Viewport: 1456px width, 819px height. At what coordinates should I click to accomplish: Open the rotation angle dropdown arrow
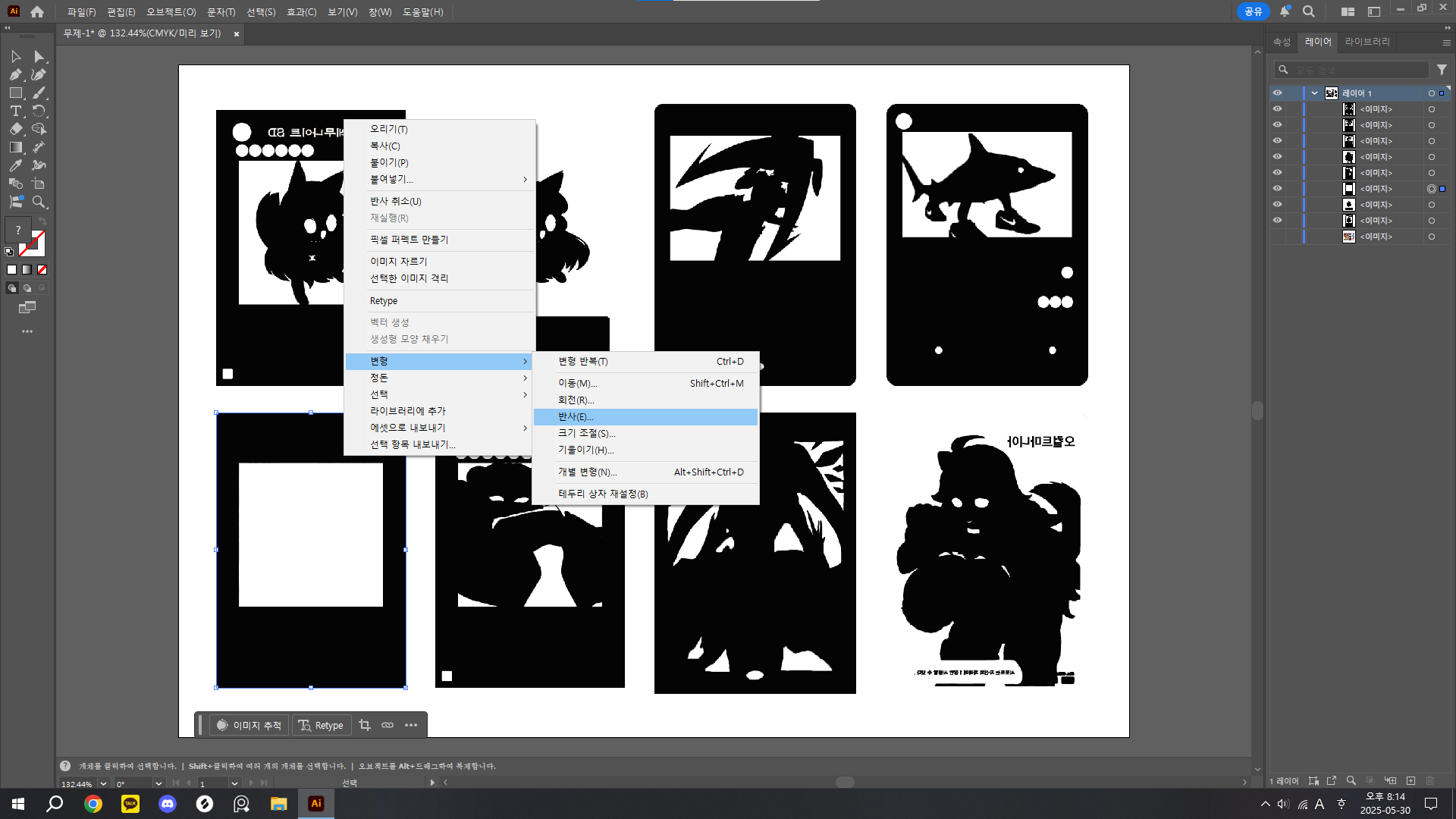pyautogui.click(x=158, y=783)
